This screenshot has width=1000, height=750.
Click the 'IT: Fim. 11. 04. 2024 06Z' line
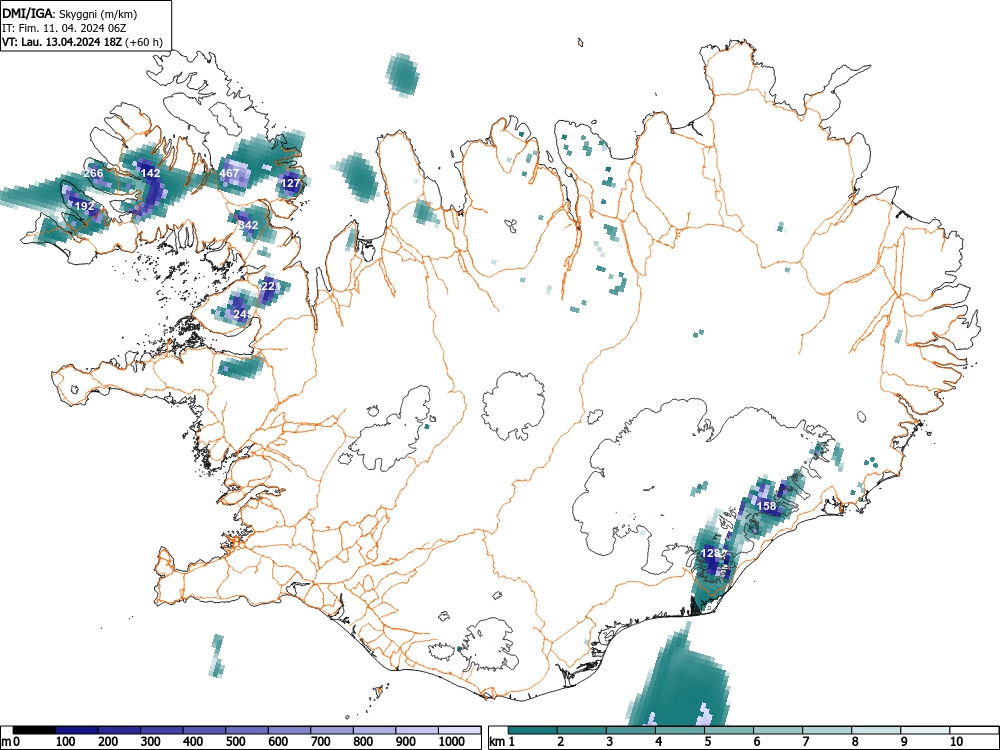point(64,28)
